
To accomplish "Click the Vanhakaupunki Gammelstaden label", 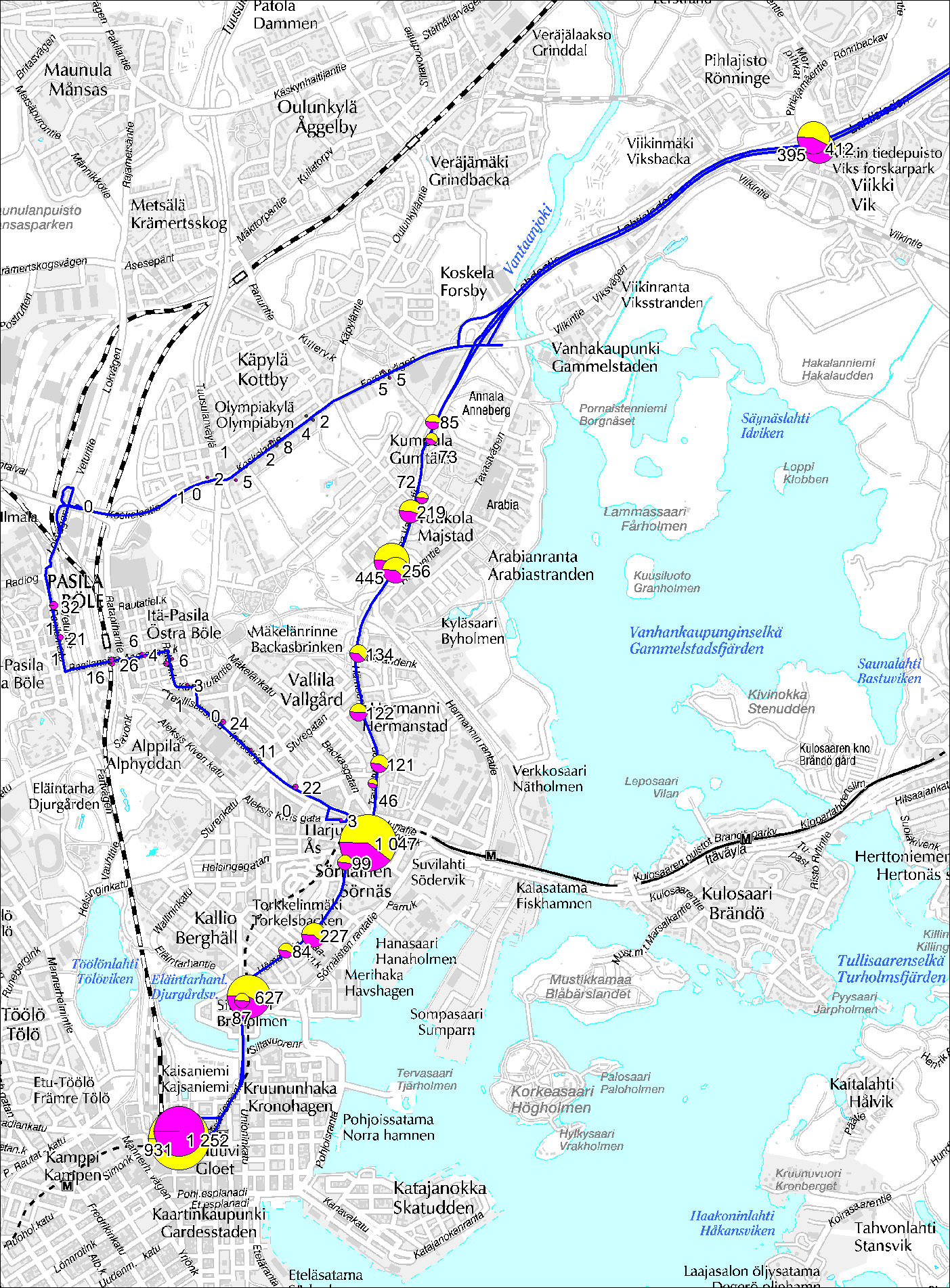I will coord(605,357).
